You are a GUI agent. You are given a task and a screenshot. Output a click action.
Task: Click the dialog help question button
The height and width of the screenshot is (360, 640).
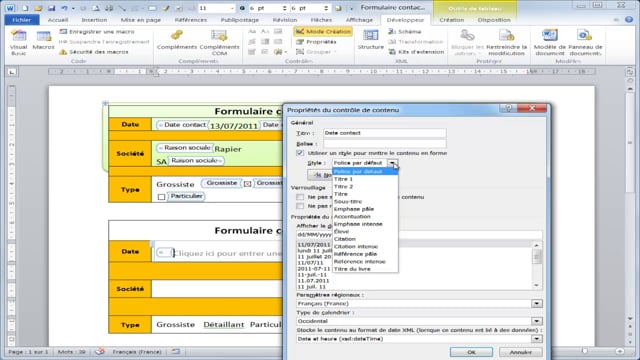point(508,108)
